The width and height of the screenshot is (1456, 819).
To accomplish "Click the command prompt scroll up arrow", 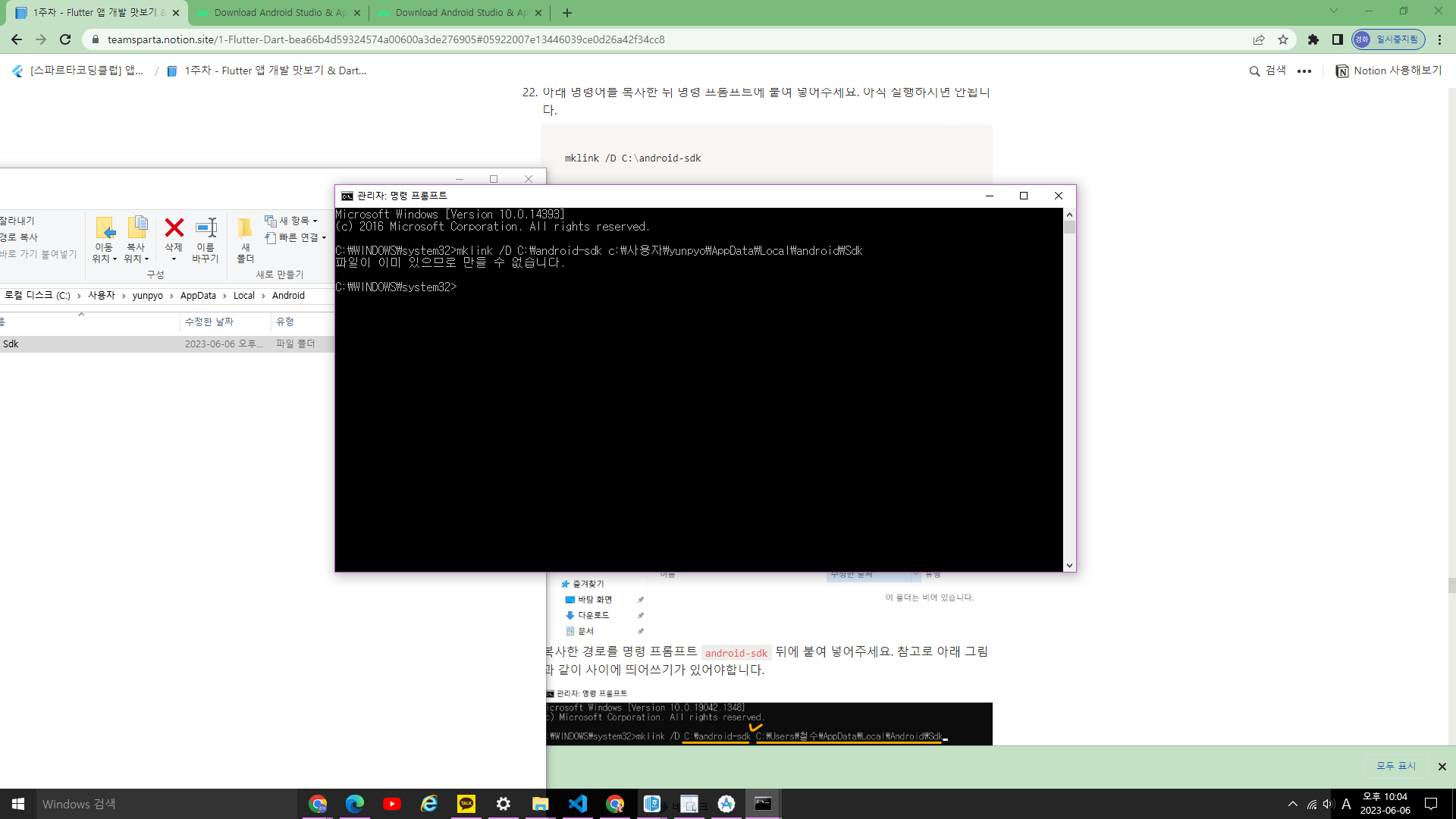I will point(1069,215).
